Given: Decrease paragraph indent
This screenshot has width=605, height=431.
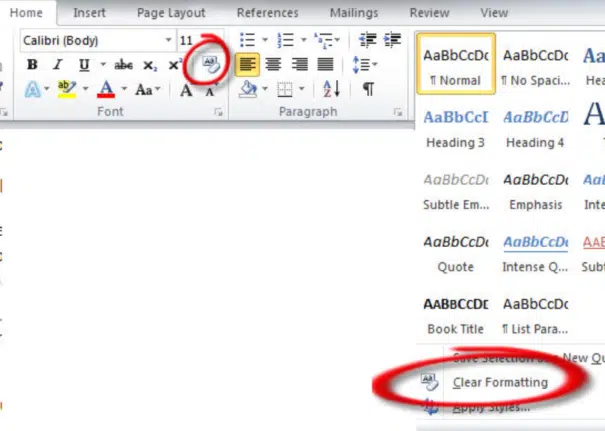Looking at the screenshot, I should [367, 40].
